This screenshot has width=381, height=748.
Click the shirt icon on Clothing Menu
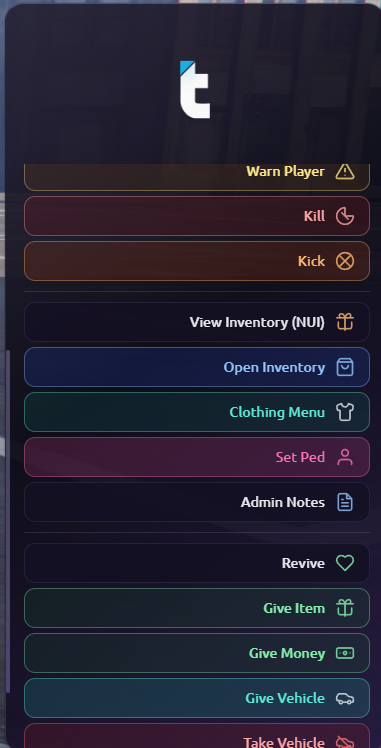(x=345, y=412)
